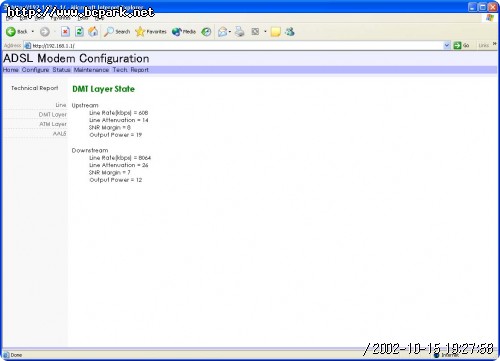Open dropdown arrow beside Edit icon
This screenshot has width=500, height=361.
coord(265,32)
